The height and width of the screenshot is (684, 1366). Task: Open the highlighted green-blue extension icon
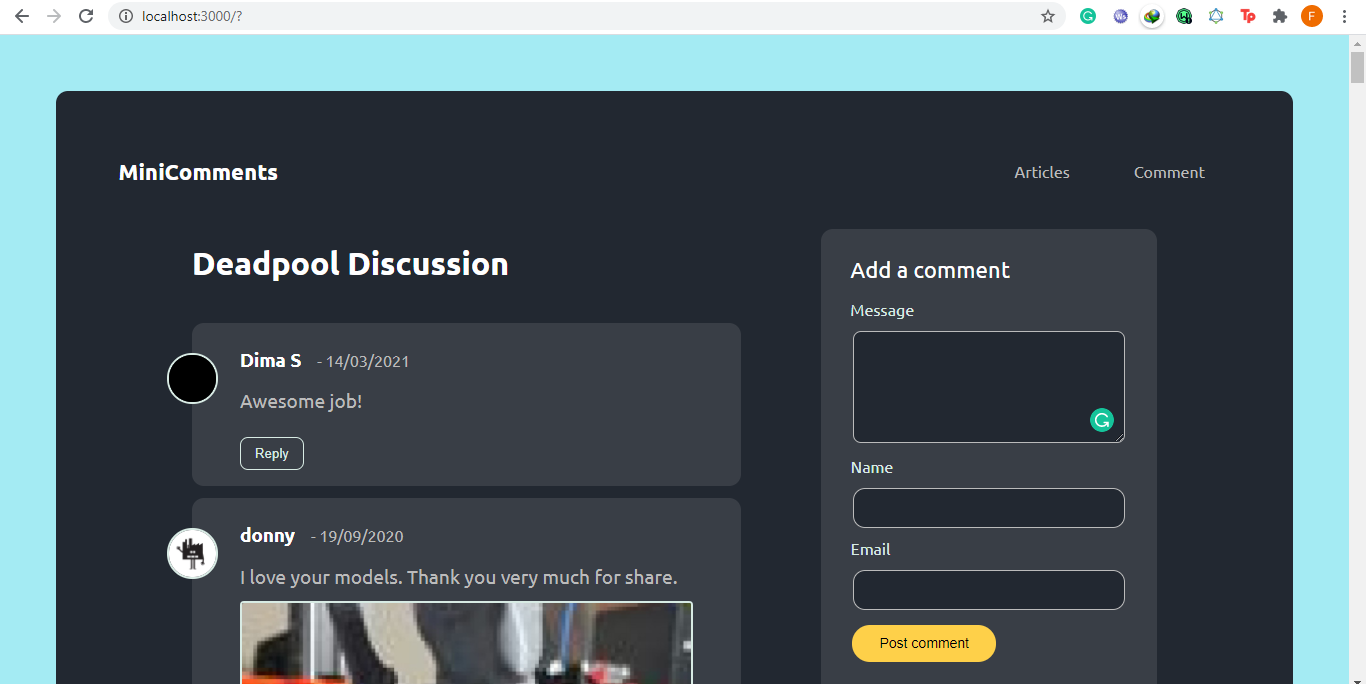(1152, 16)
